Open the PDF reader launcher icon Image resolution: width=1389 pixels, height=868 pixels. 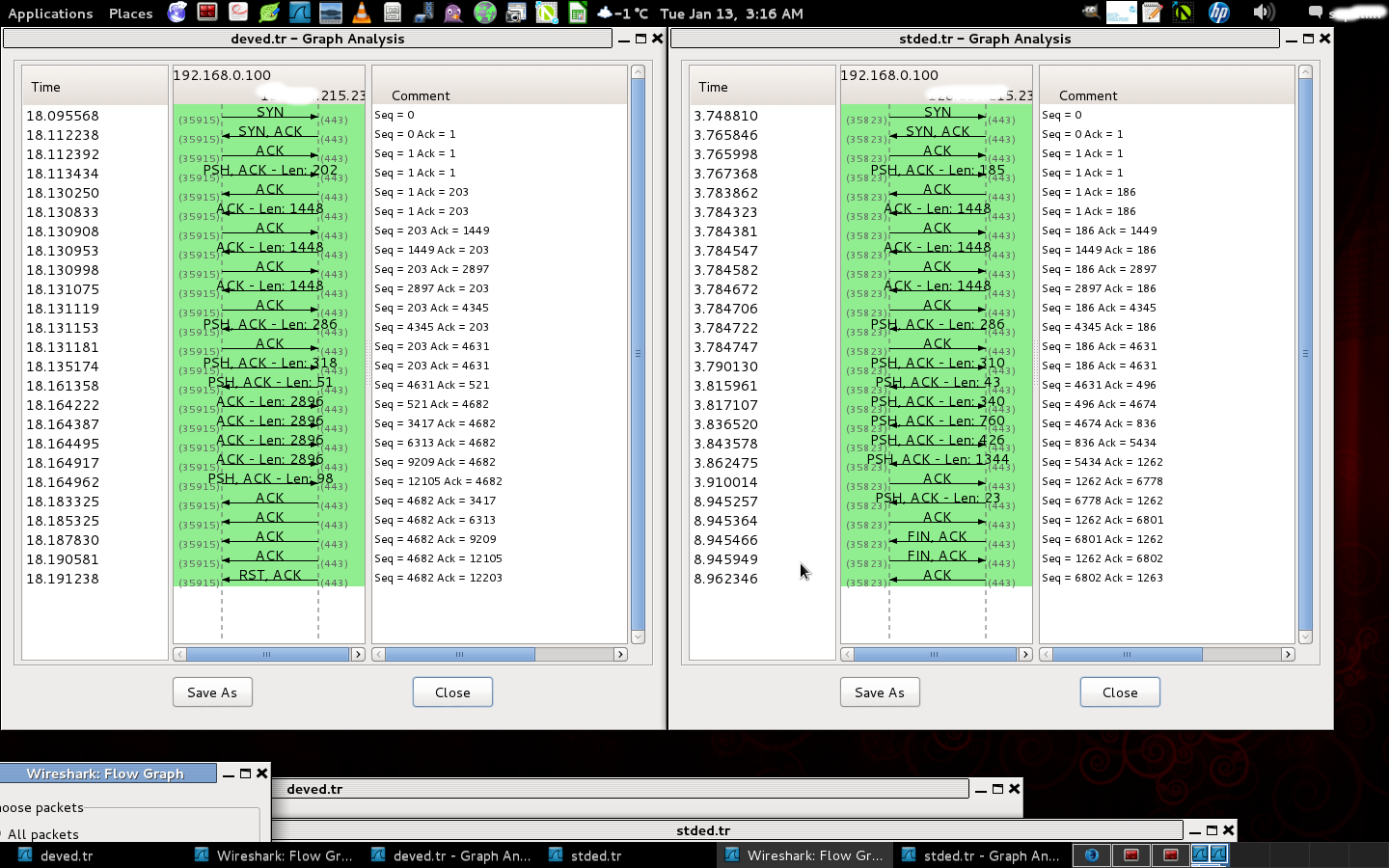click(x=238, y=13)
